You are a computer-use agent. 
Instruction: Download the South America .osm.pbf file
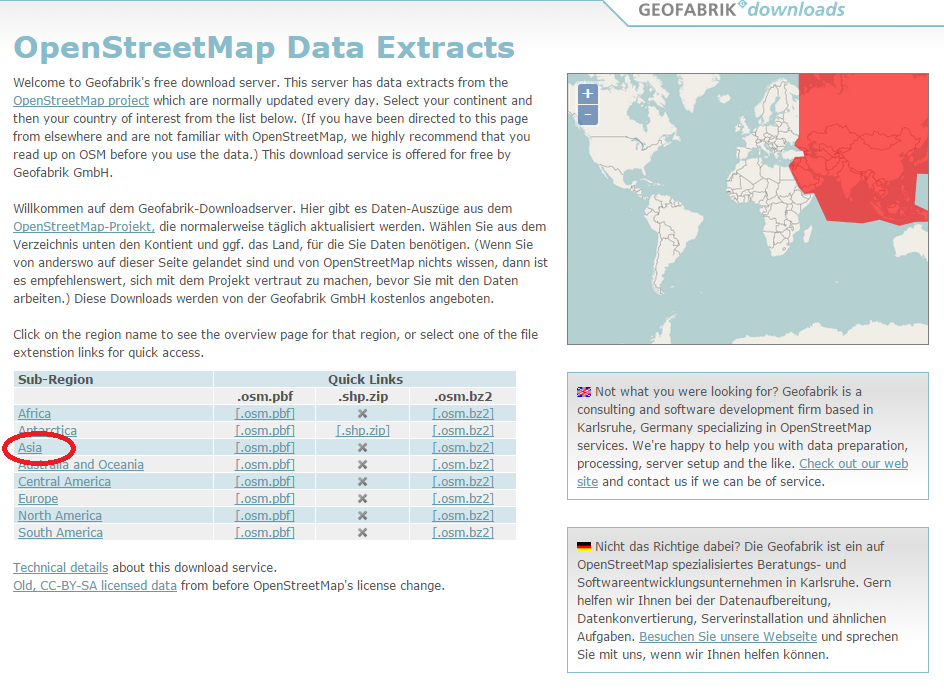click(x=264, y=532)
